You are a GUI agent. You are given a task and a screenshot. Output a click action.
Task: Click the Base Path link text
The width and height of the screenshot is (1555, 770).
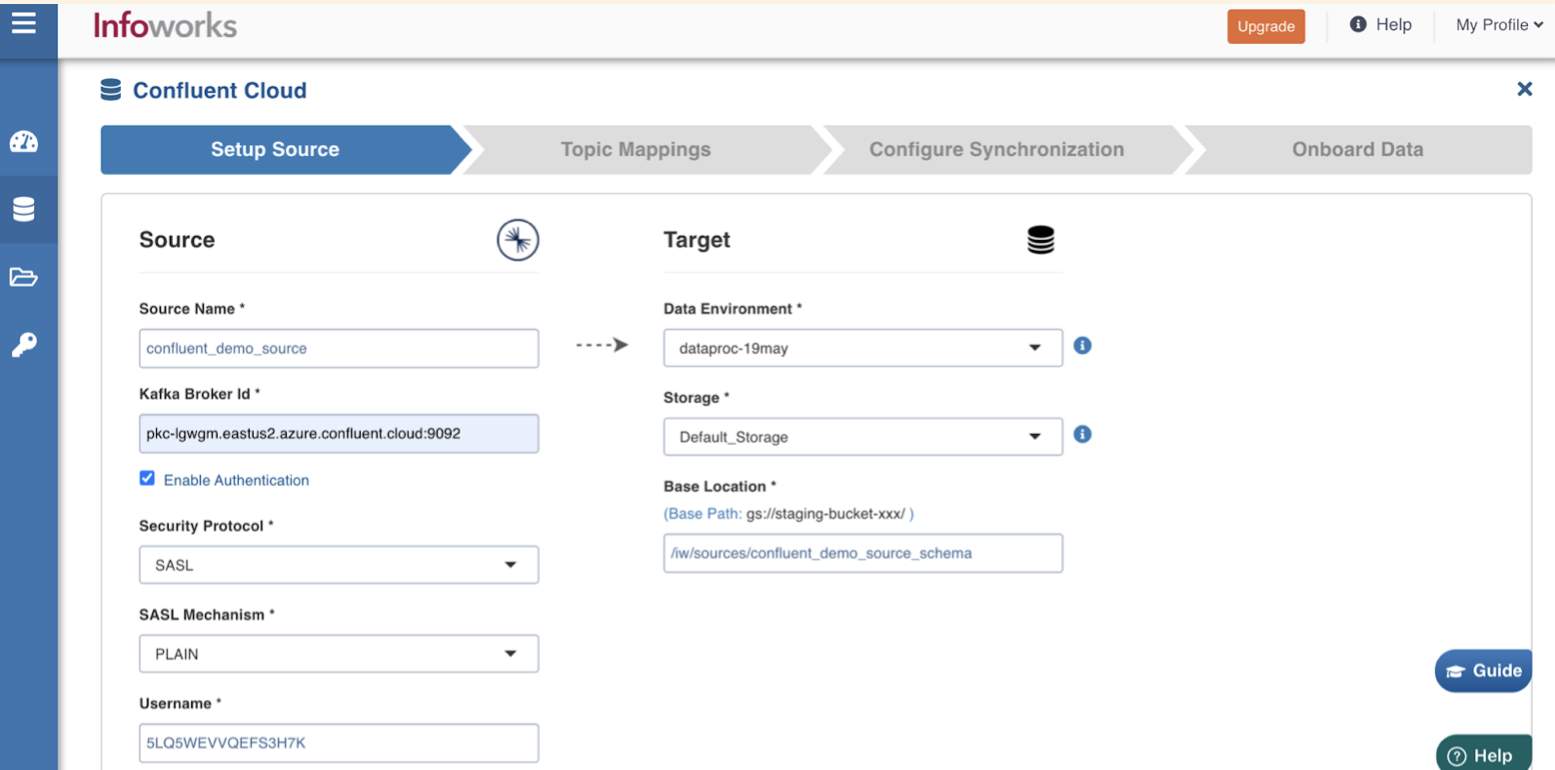(x=703, y=513)
